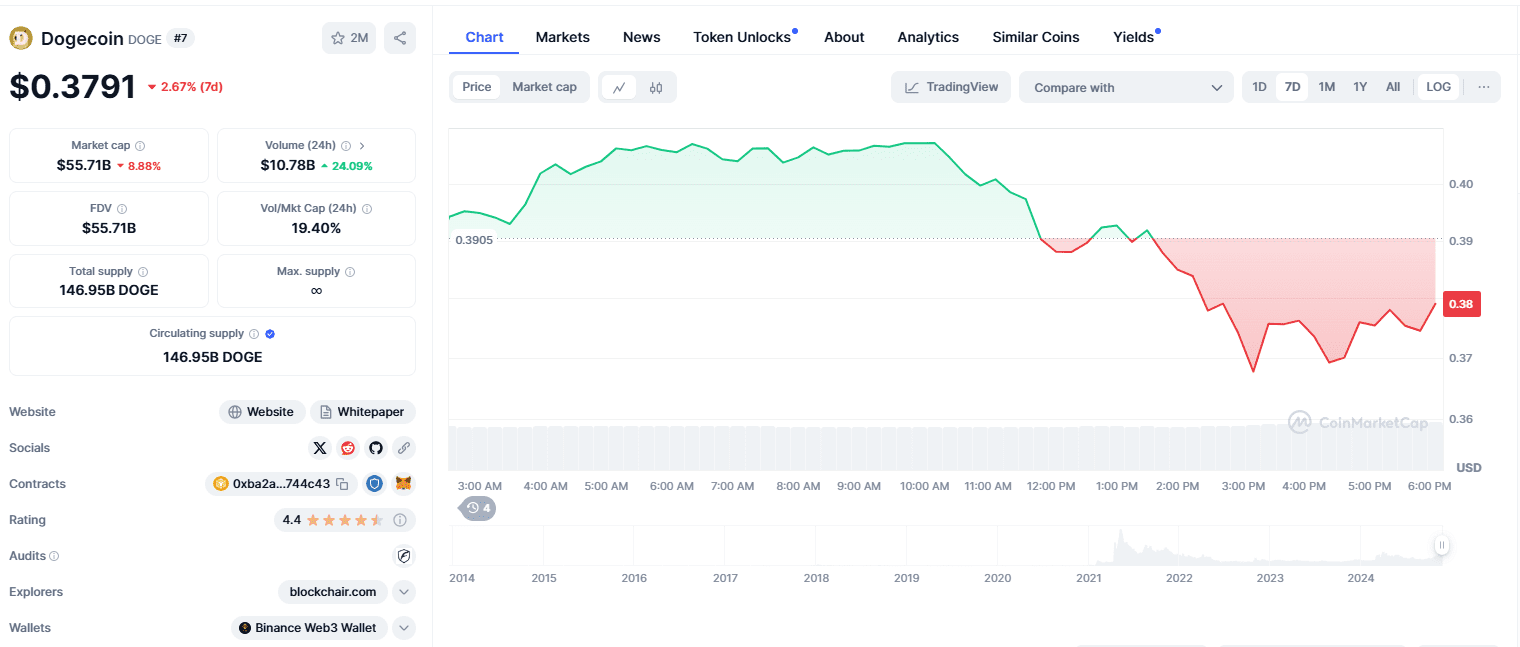Screen dimensions: 1520x647
Task: Click the Max. supply info icon
Action: click(x=350, y=272)
